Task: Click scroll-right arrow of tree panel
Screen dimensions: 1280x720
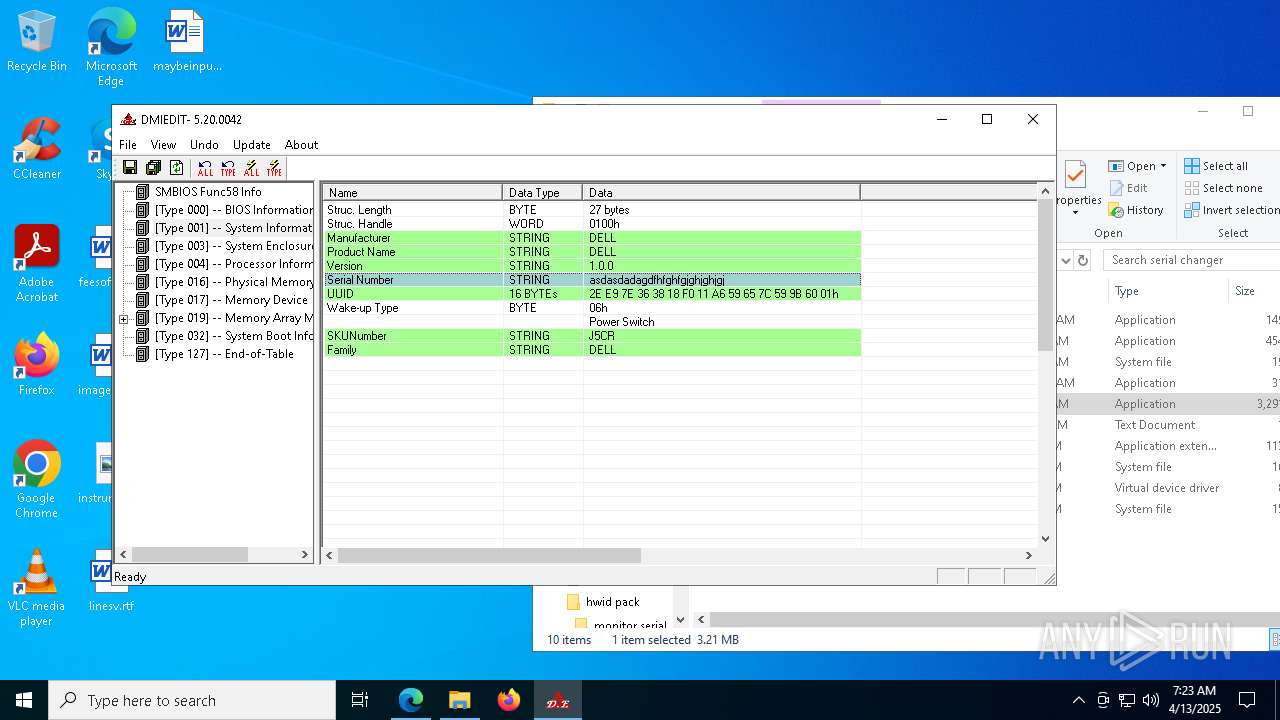Action: [x=305, y=554]
